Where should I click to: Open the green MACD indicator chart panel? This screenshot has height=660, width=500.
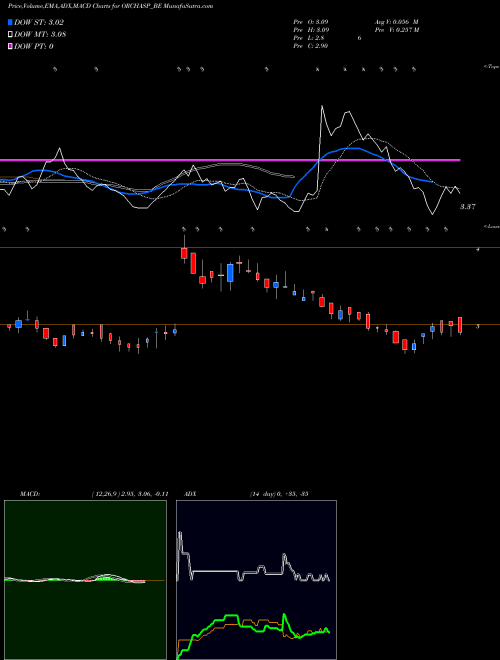pos(85,580)
